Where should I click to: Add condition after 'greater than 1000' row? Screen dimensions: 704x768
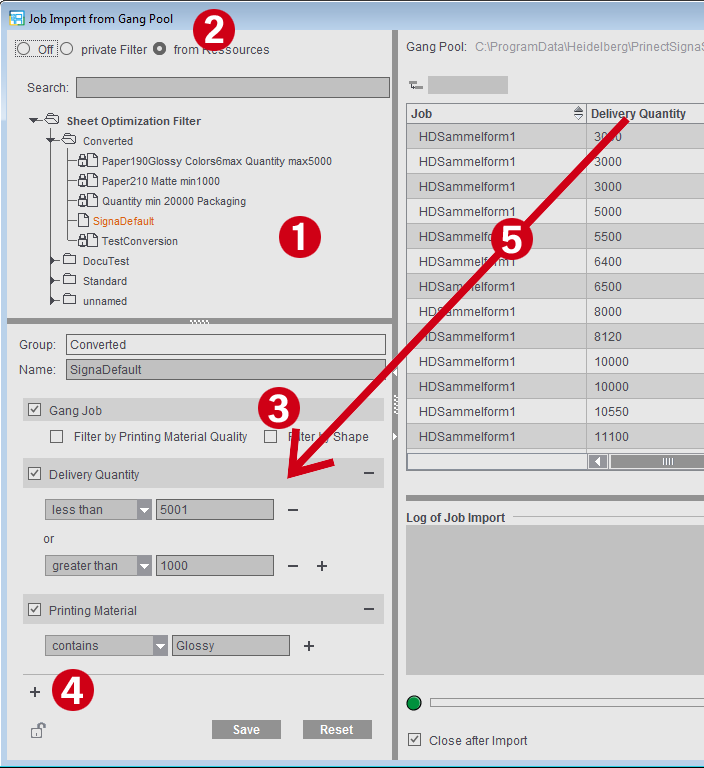(322, 566)
